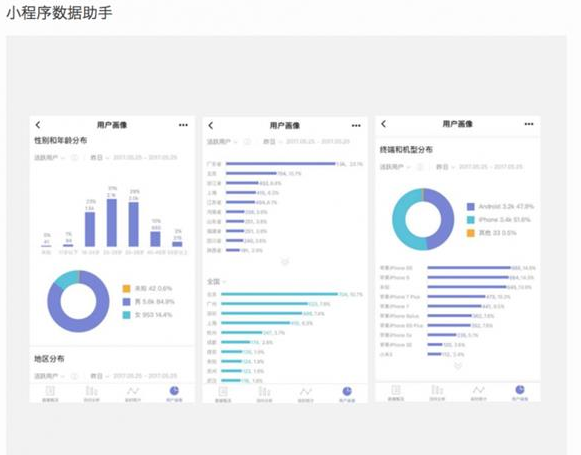The width and height of the screenshot is (581, 455).
Task: Click the gender distribution donut chart
Action: [79, 301]
